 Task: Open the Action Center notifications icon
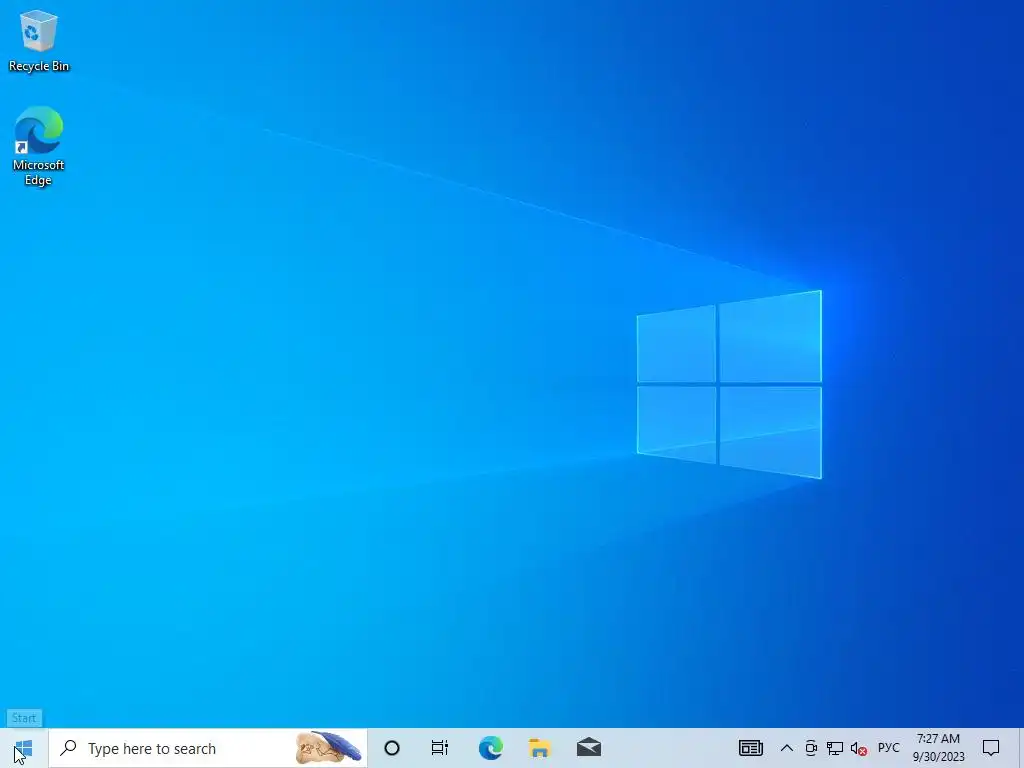991,748
